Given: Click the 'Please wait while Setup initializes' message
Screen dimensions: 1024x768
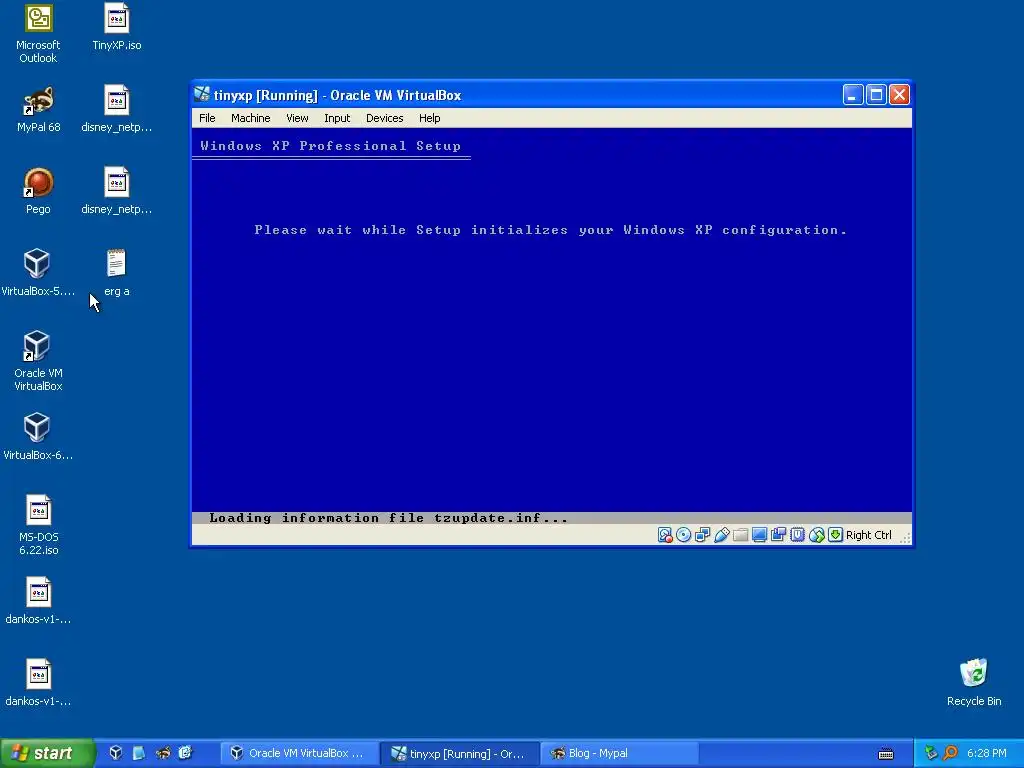Looking at the screenshot, I should [551, 230].
